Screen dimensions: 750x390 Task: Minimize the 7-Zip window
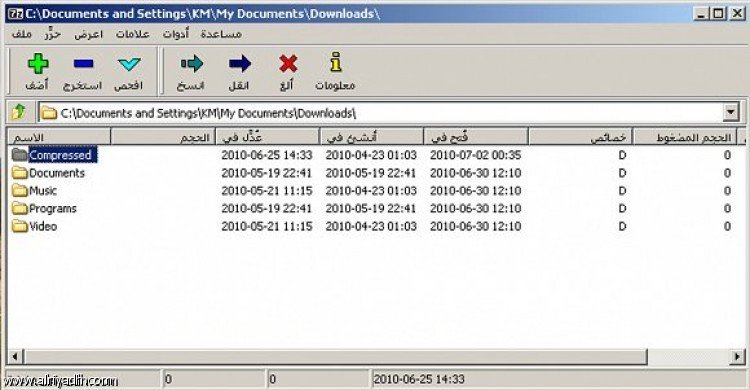pyautogui.click(x=701, y=13)
